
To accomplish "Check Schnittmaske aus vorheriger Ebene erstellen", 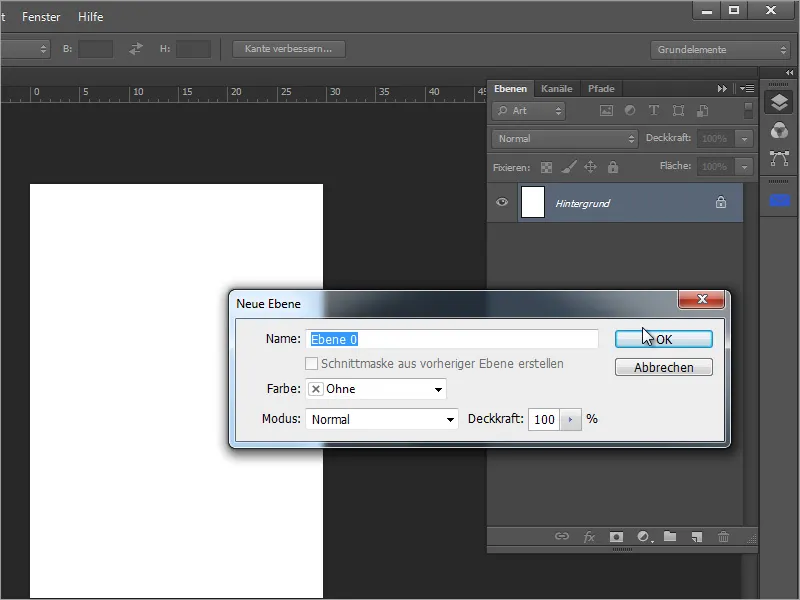I will coord(311,364).
